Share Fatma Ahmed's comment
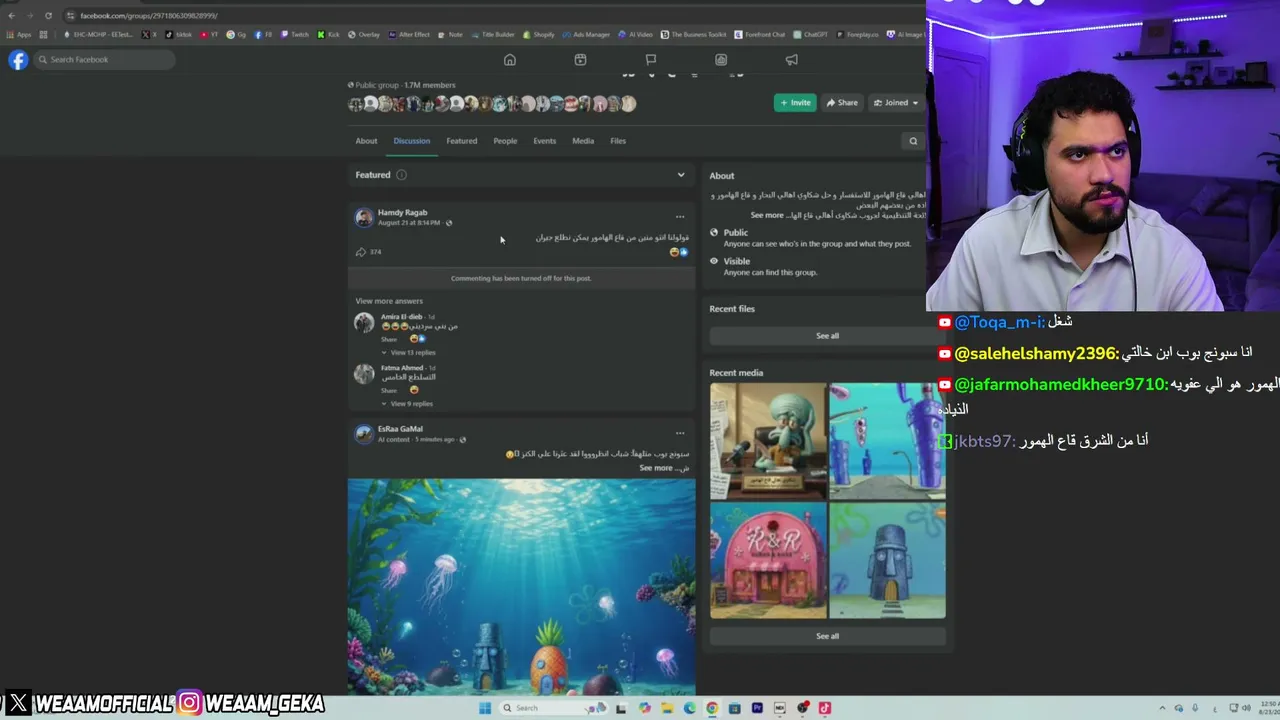The image size is (1280, 720). 389,390
